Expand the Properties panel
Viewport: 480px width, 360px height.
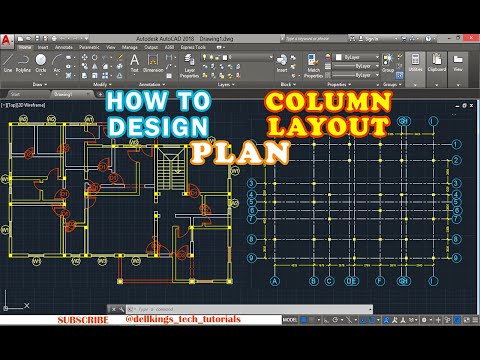339,85
